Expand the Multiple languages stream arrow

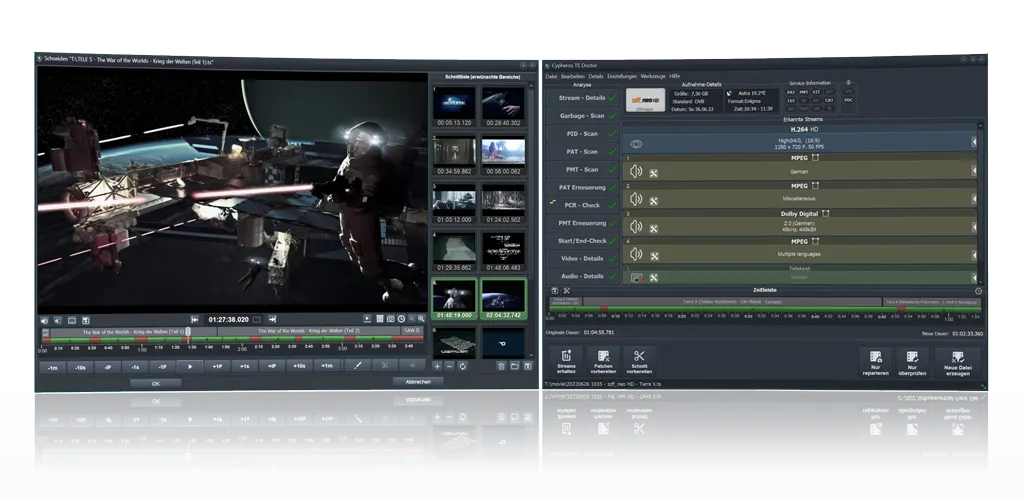point(974,256)
